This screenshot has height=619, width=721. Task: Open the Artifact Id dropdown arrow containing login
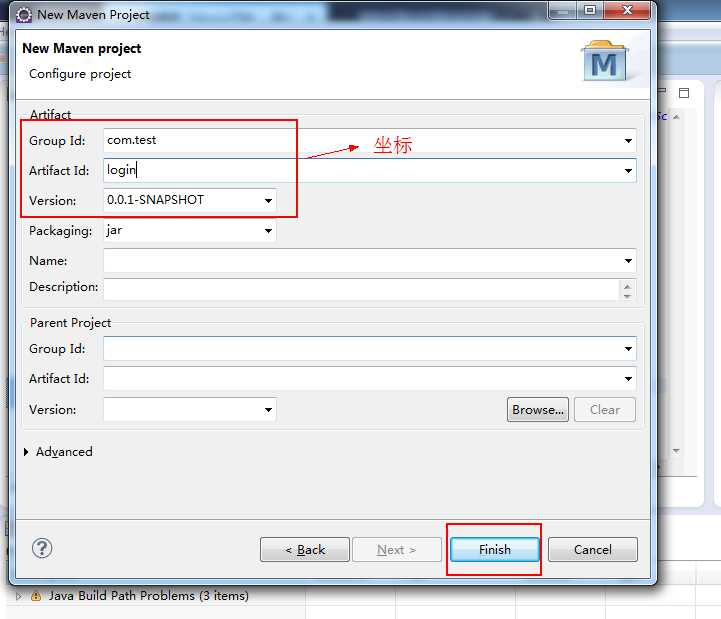point(628,171)
